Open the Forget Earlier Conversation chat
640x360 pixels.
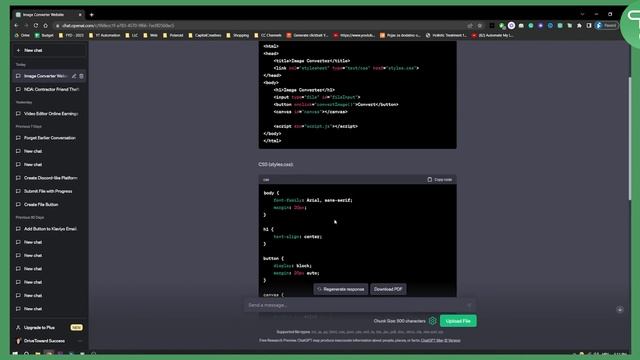point(49,138)
